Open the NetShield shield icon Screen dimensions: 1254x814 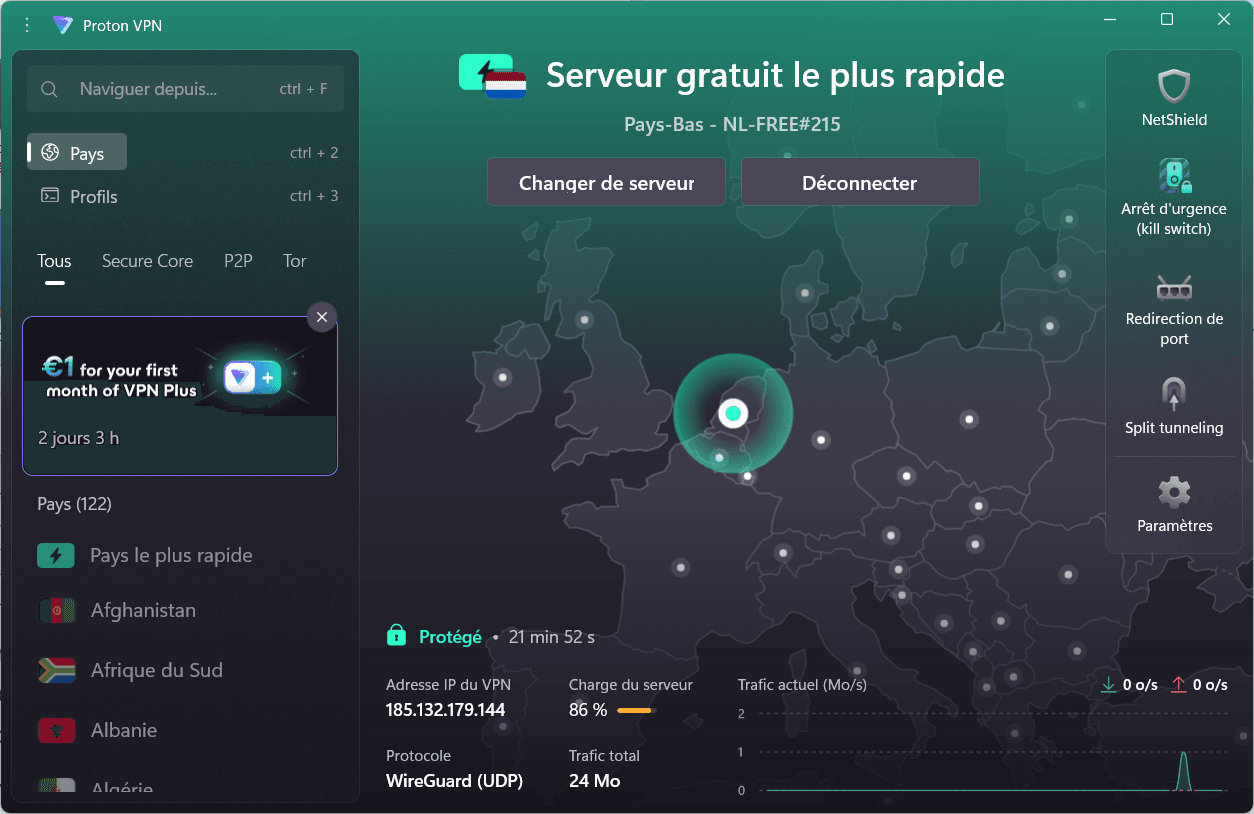pyautogui.click(x=1174, y=86)
